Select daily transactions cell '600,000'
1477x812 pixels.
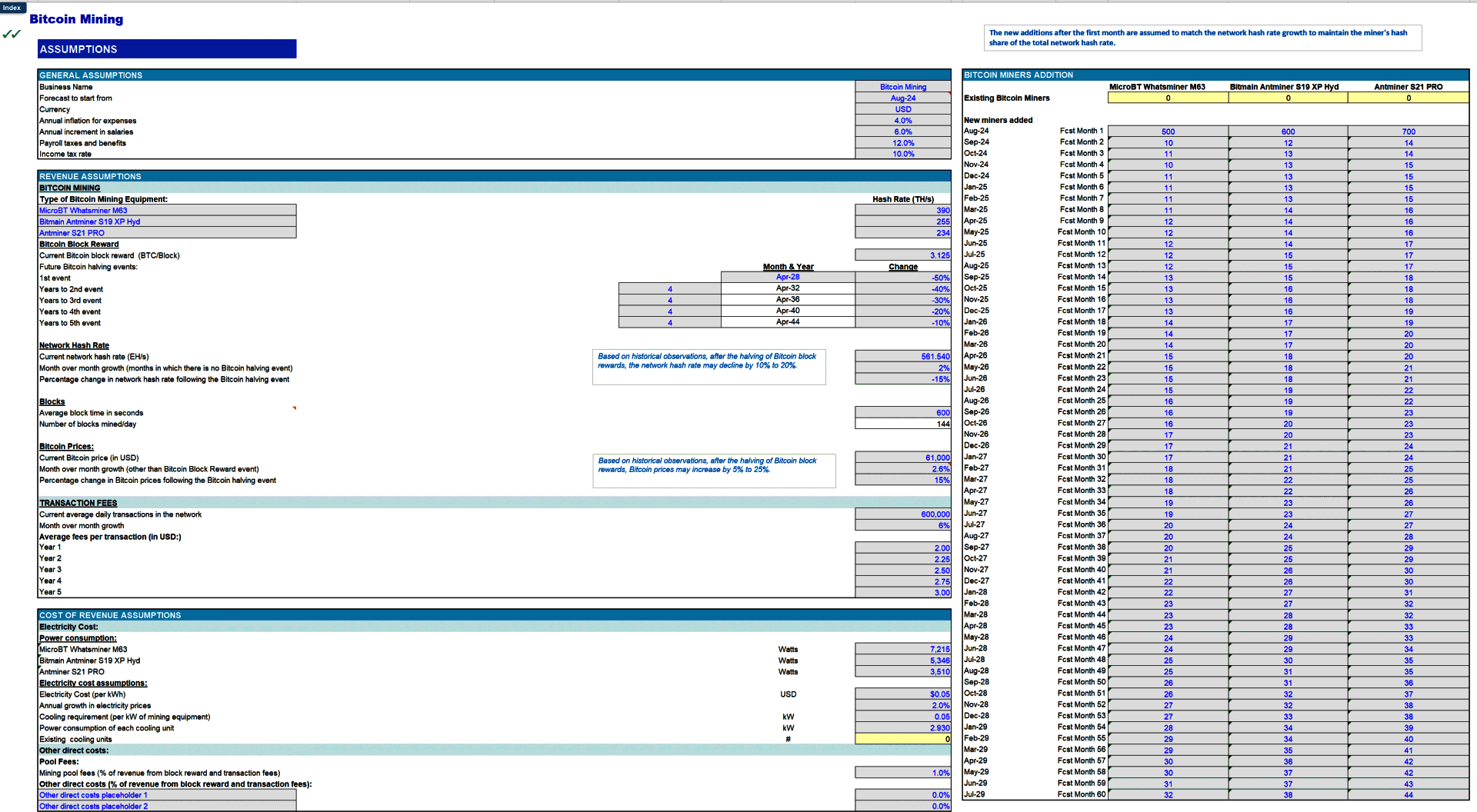coord(903,514)
